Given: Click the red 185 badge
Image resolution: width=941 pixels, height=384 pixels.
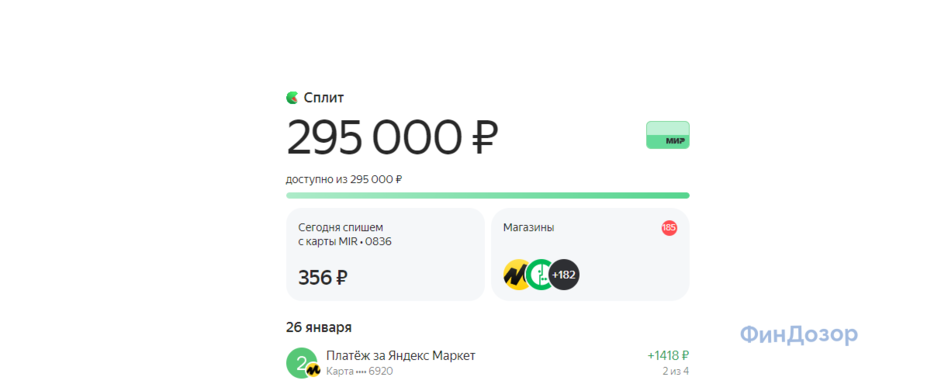Looking at the screenshot, I should click(x=669, y=228).
